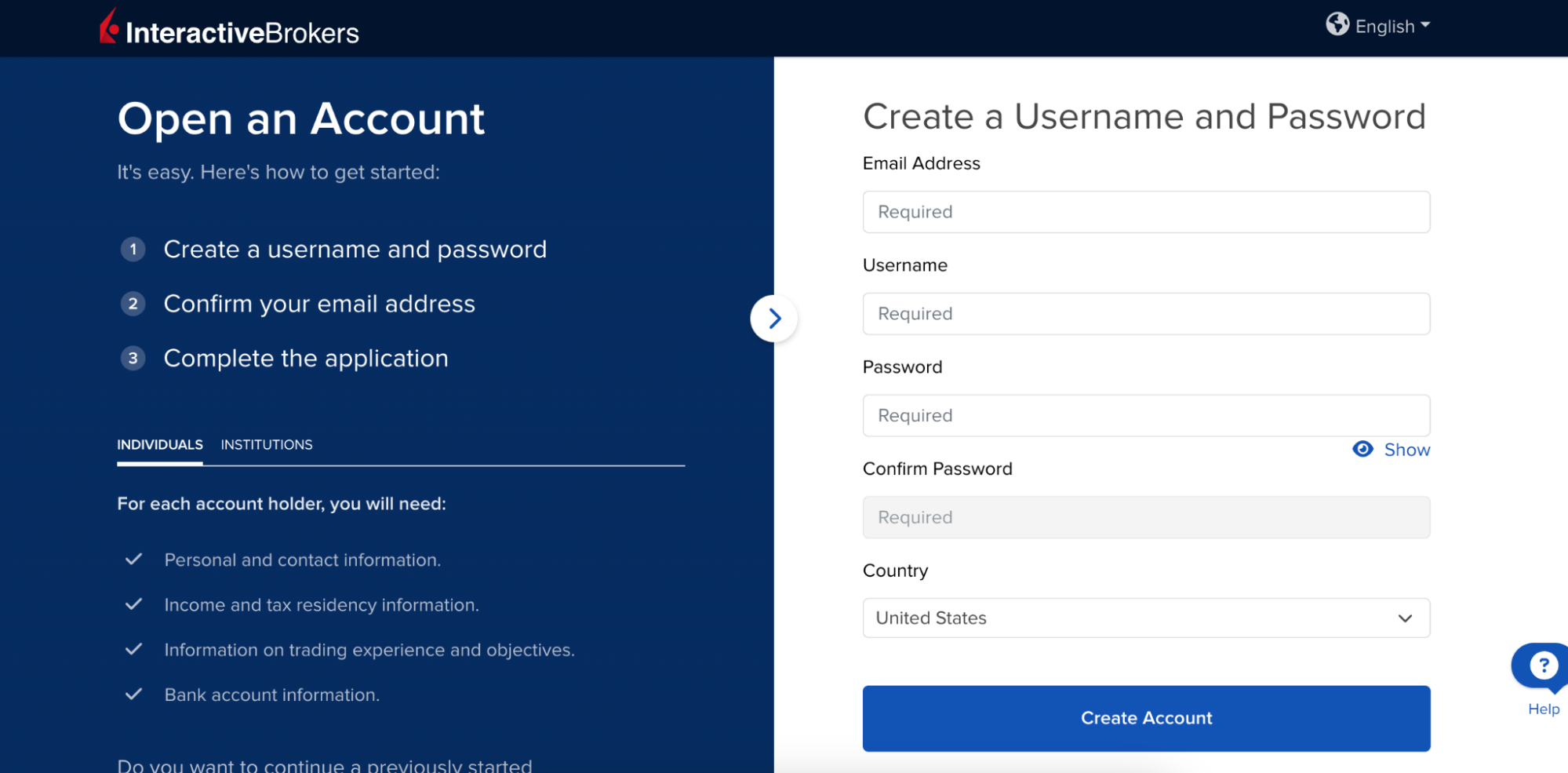Click 'For each account holder, you will need' text

point(282,504)
